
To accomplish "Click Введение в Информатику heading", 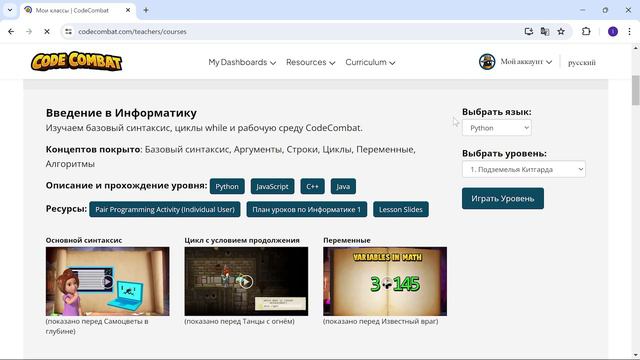I will click(121, 113).
